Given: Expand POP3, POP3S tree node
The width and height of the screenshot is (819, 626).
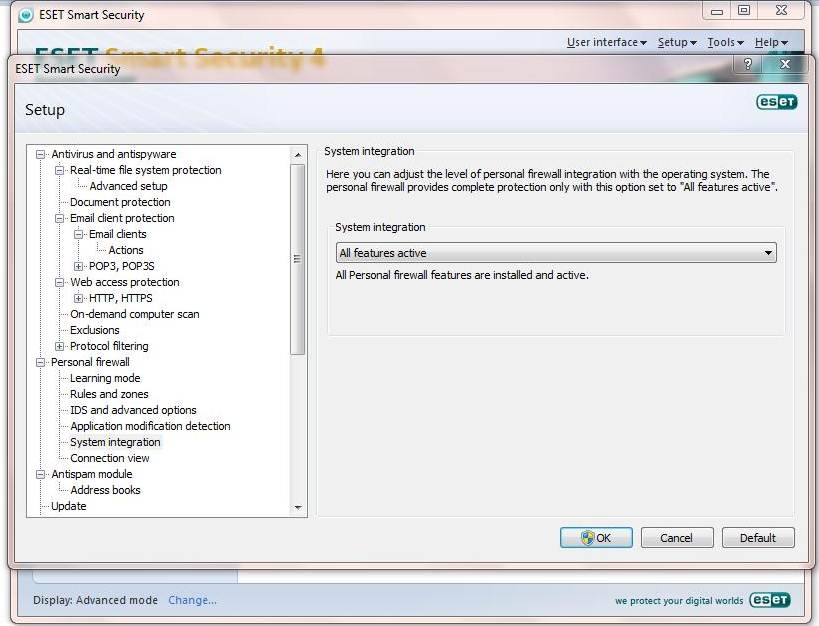Looking at the screenshot, I should 78,266.
